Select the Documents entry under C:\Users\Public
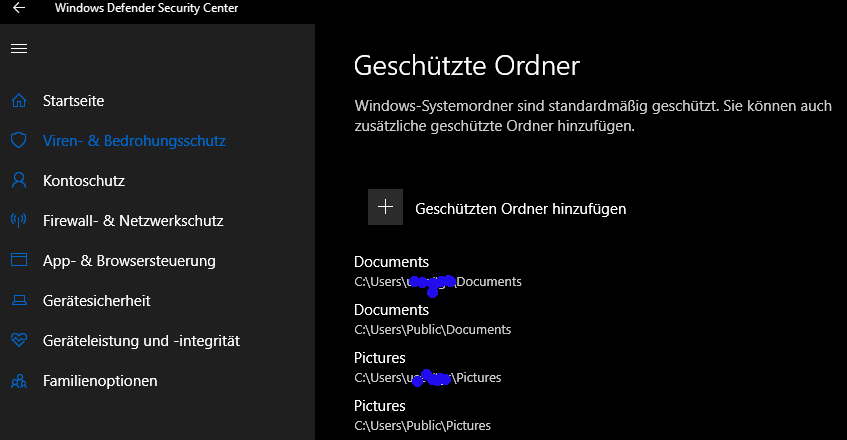Image resolution: width=847 pixels, height=440 pixels. pyautogui.click(x=392, y=311)
